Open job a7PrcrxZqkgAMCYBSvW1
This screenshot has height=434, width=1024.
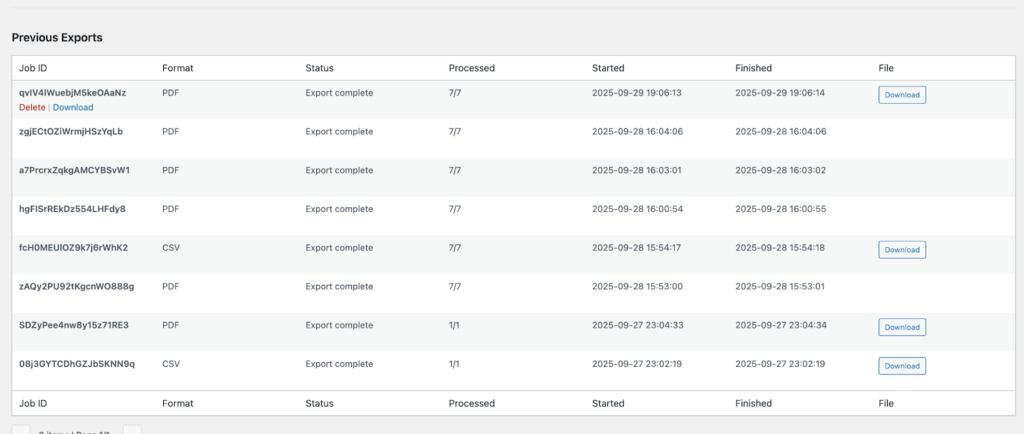(74, 170)
